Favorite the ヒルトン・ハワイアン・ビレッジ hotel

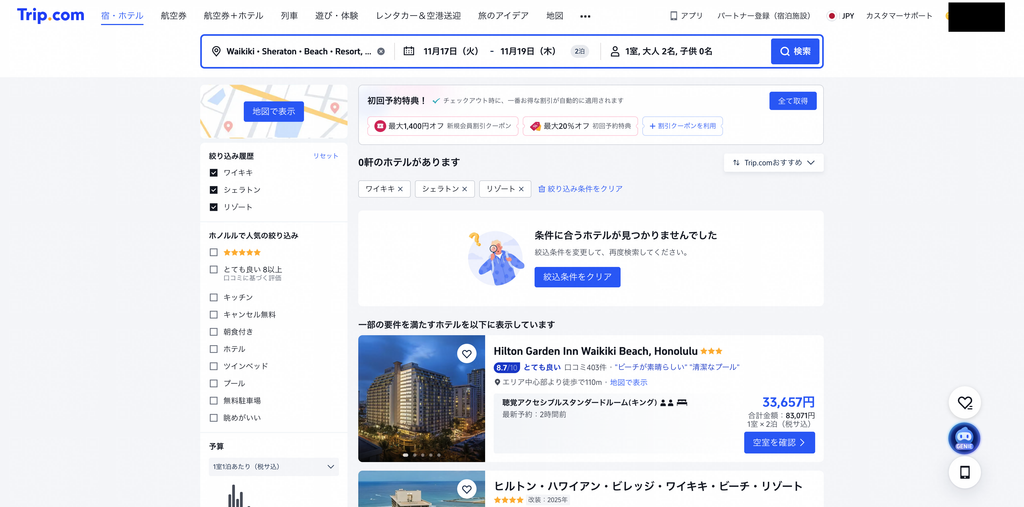466,489
